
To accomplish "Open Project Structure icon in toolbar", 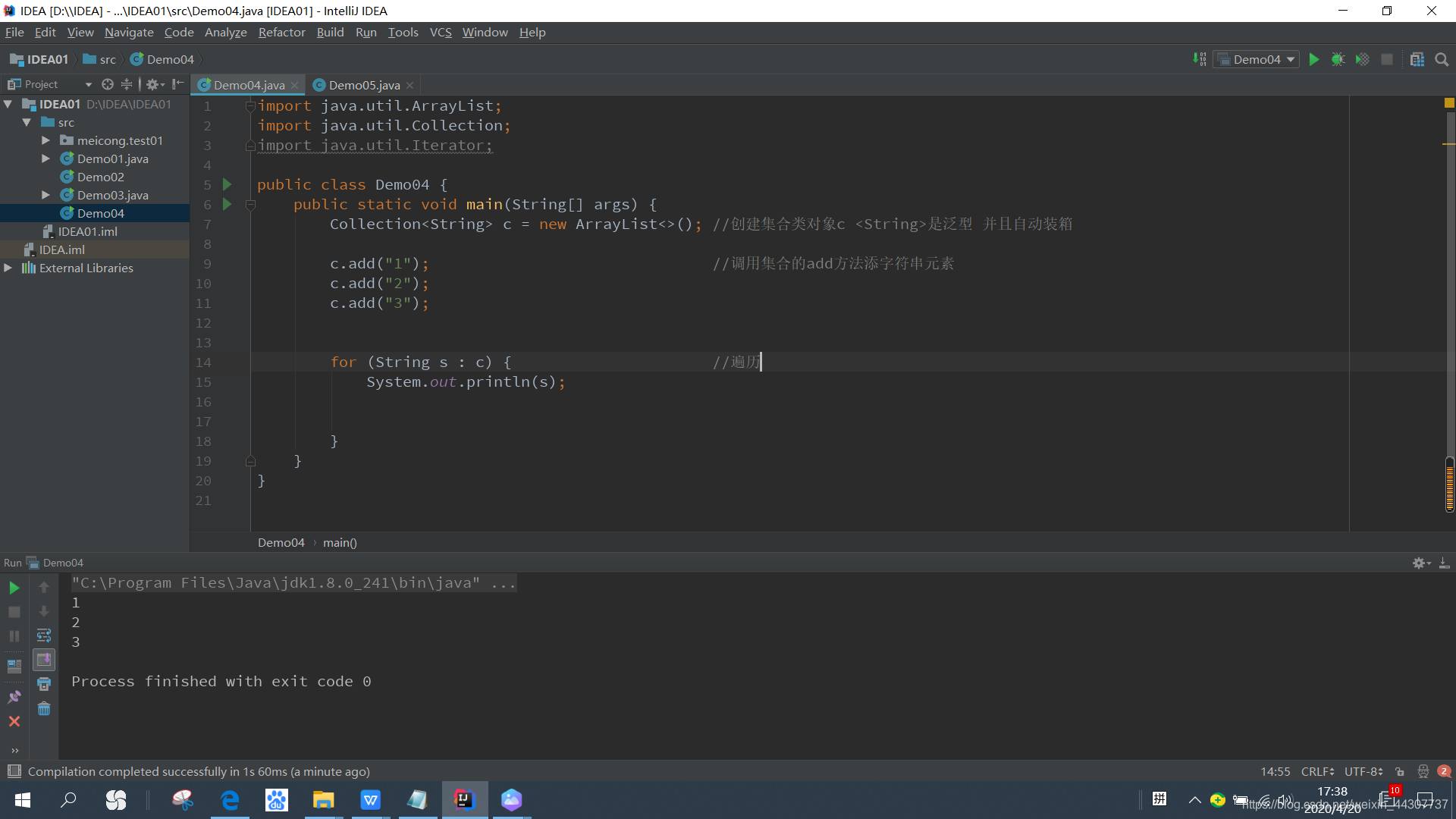I will coord(1417,59).
